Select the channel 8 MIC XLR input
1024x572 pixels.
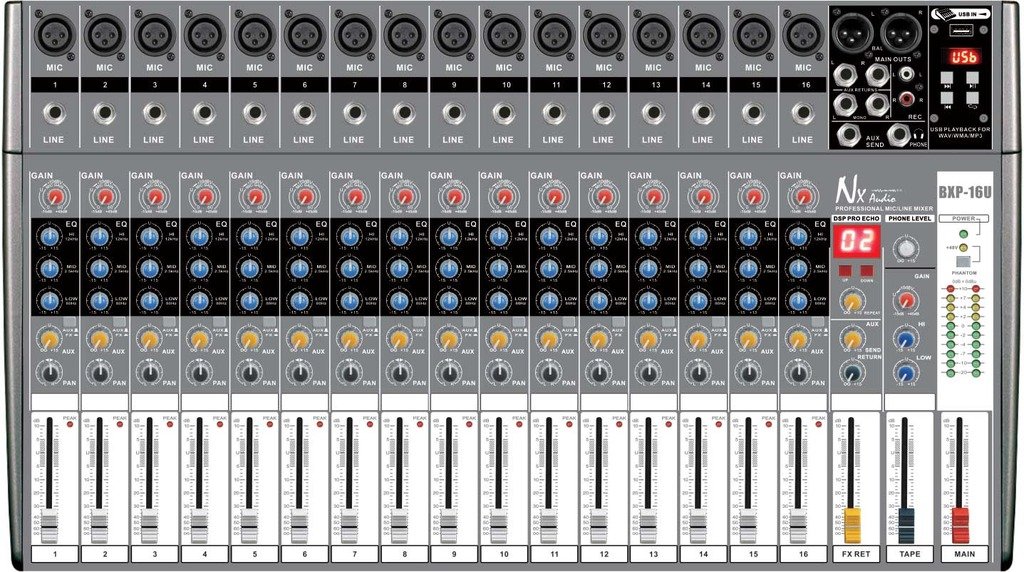(404, 33)
